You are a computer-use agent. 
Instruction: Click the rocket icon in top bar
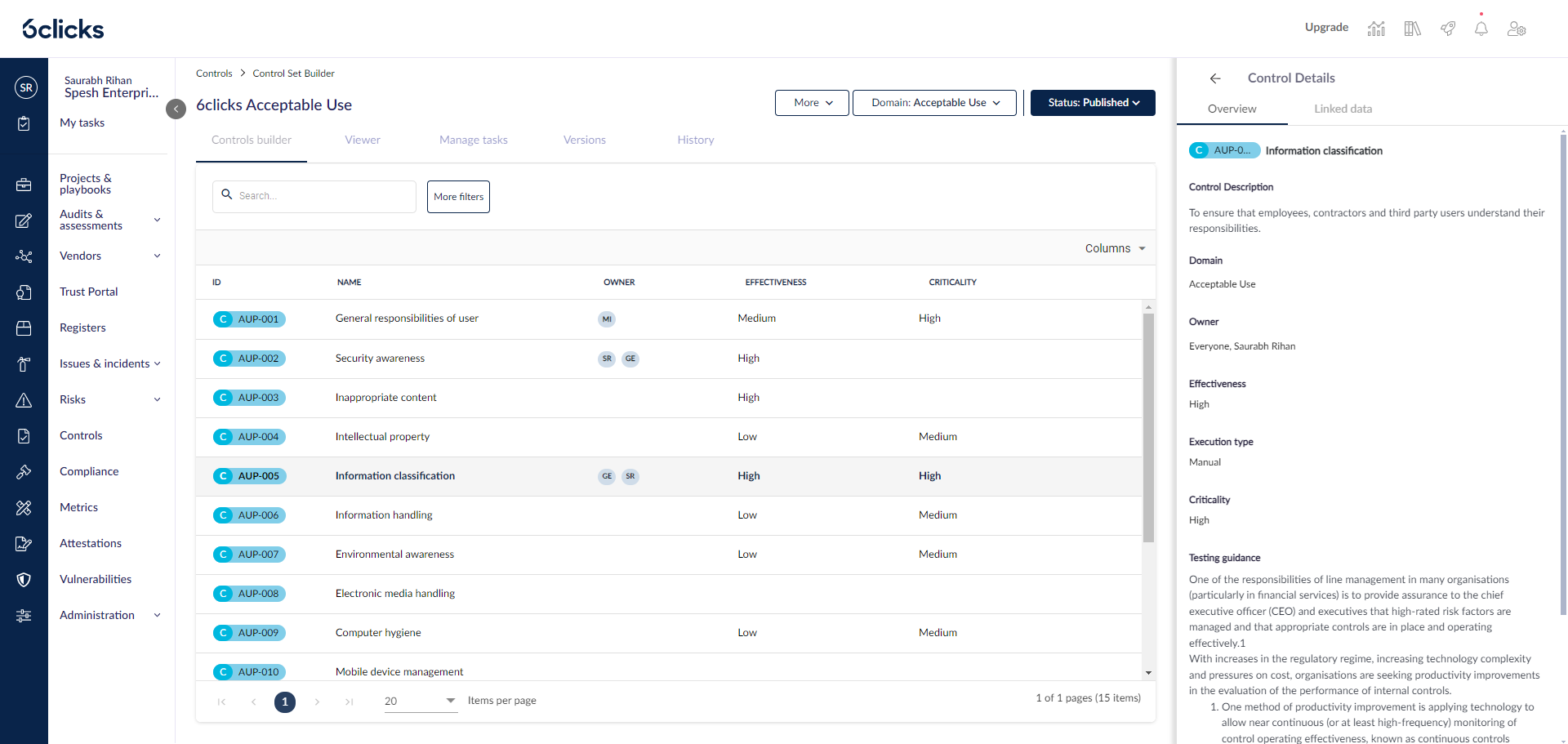click(x=1448, y=29)
